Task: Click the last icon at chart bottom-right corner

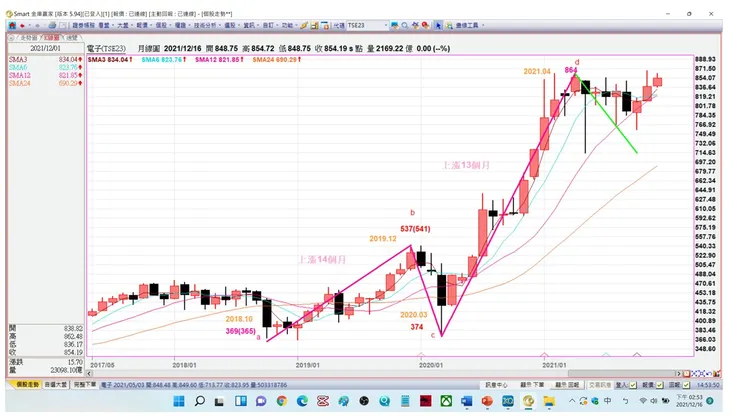Action: point(717,374)
